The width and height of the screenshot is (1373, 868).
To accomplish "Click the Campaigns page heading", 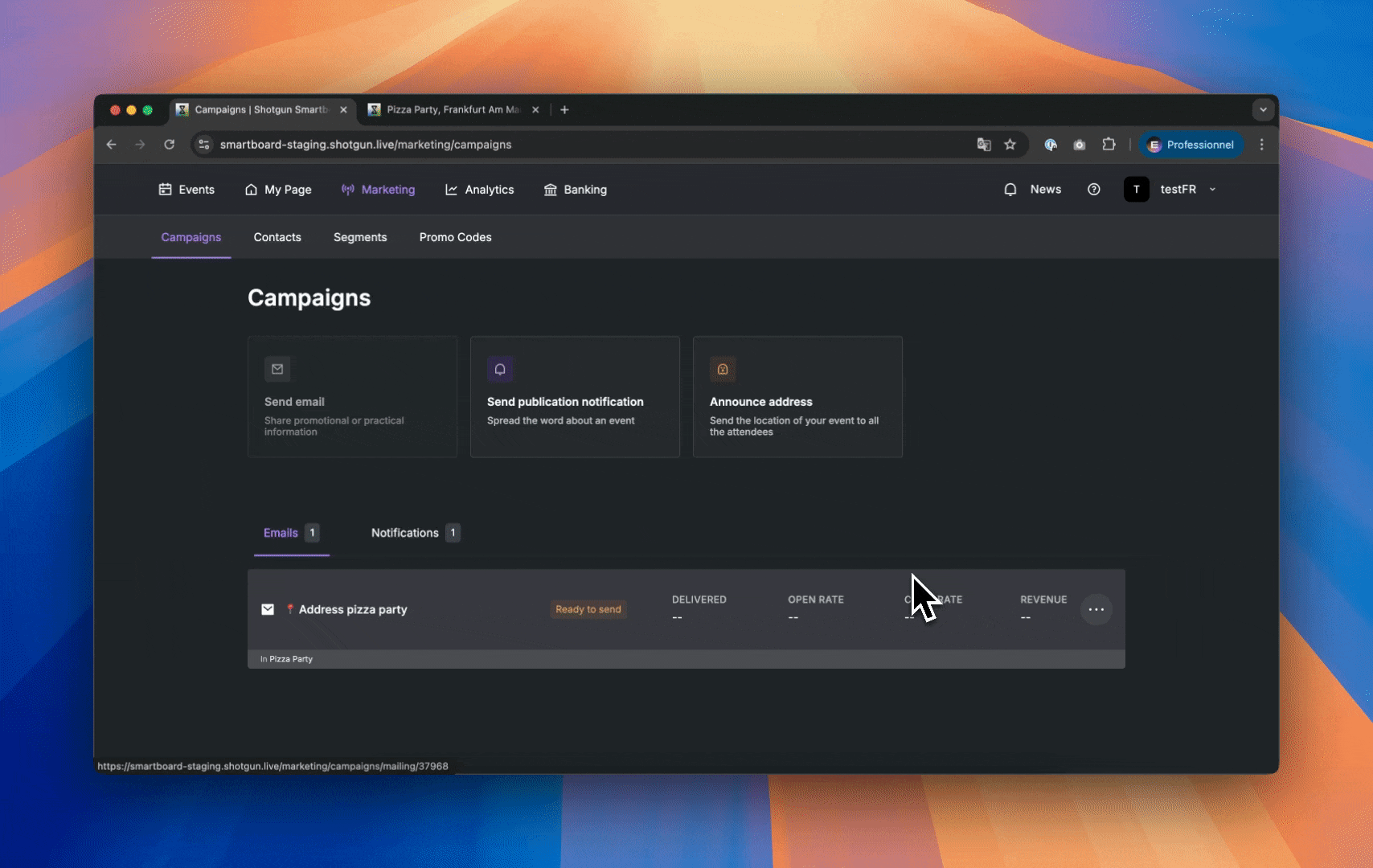I will (309, 298).
